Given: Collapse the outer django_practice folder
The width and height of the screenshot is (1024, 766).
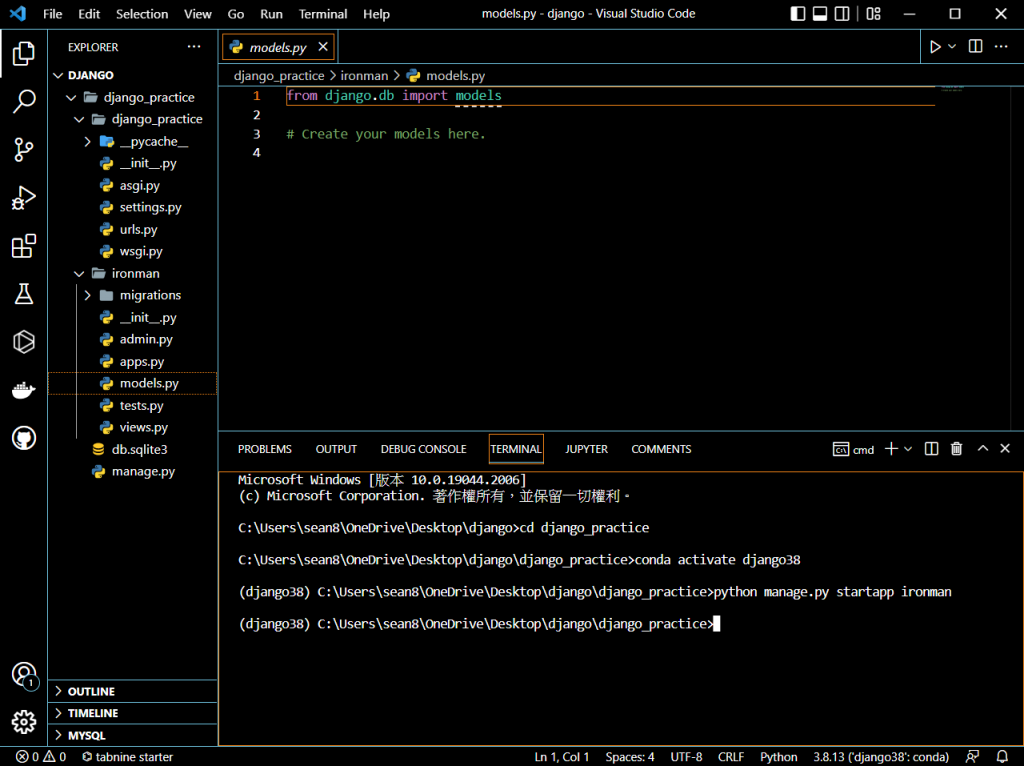Looking at the screenshot, I should [71, 97].
